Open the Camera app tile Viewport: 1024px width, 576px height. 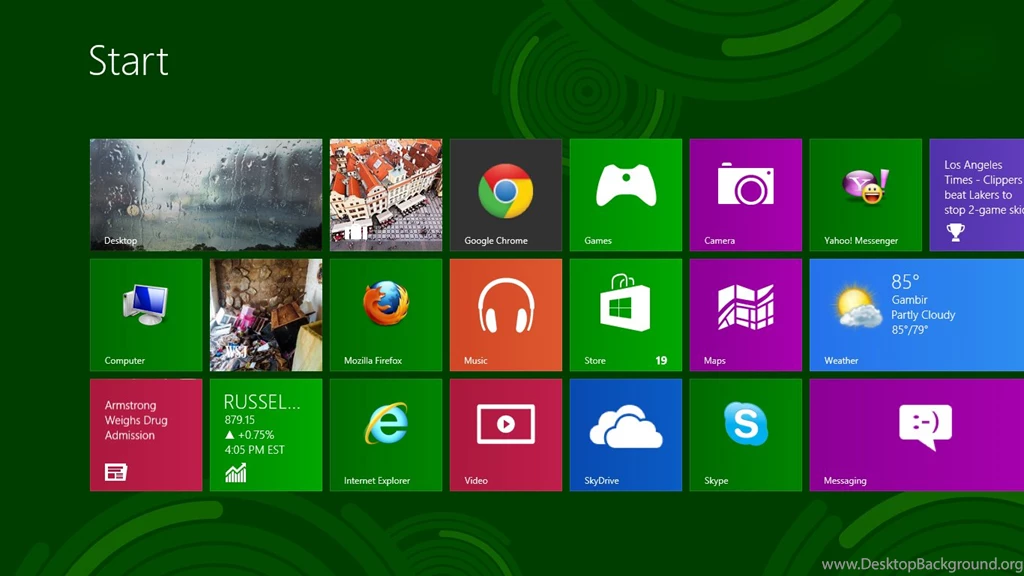pos(746,195)
